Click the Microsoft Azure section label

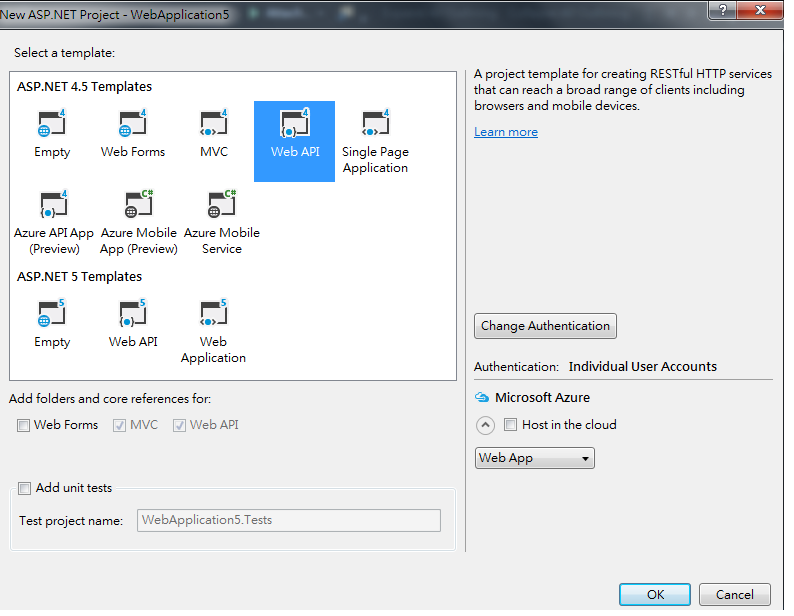click(x=542, y=398)
